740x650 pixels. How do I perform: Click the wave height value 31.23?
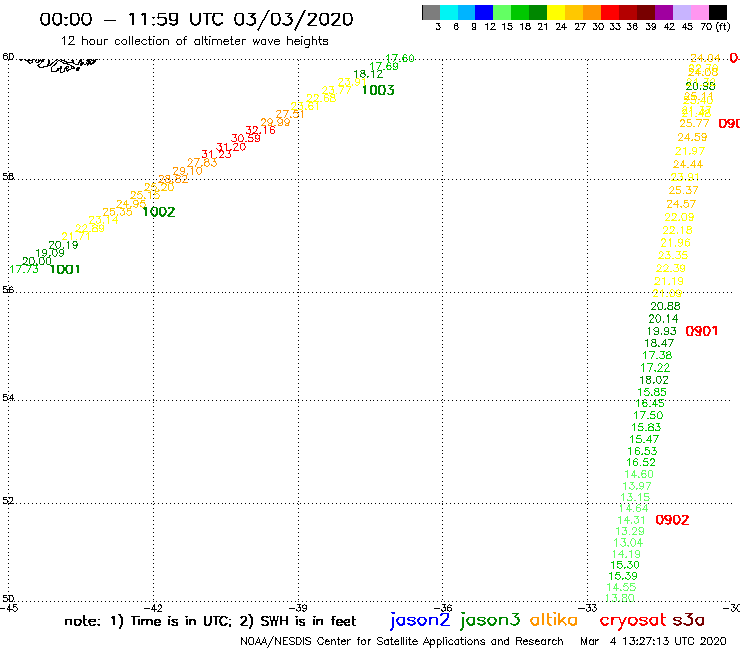coord(216,154)
